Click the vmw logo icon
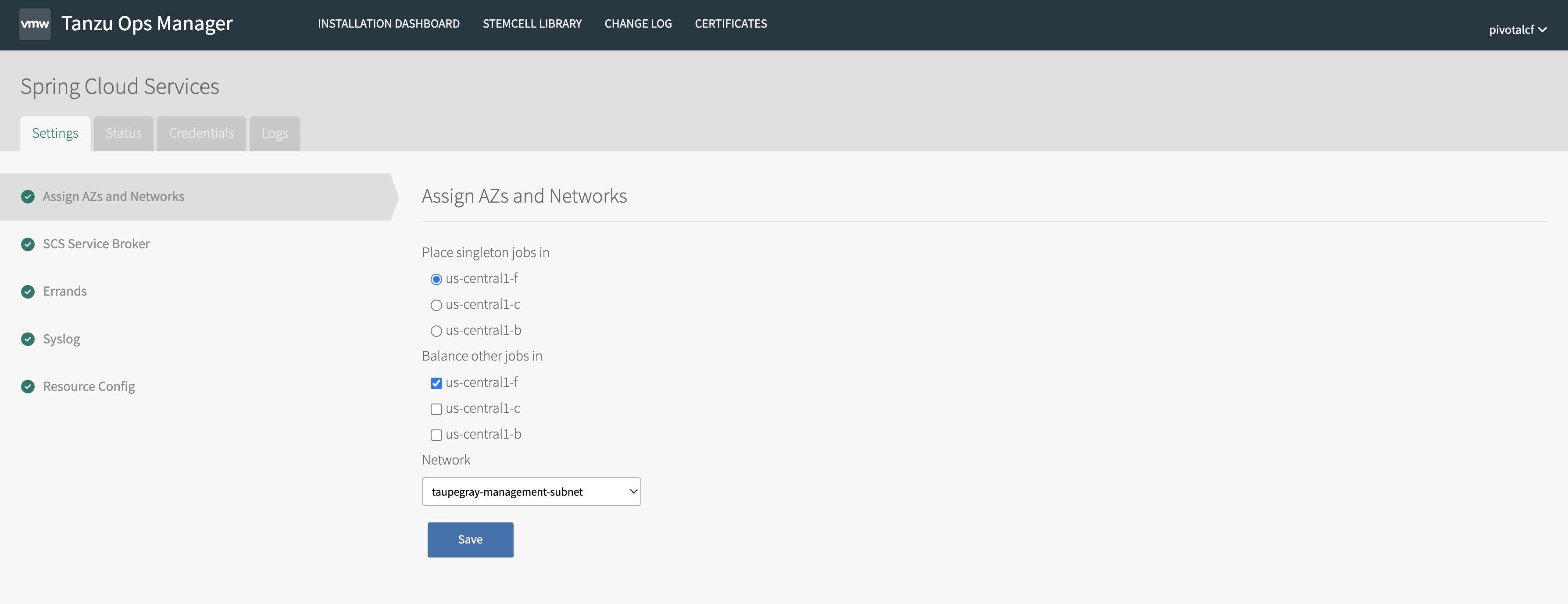The width and height of the screenshot is (1568, 604). pos(35,25)
